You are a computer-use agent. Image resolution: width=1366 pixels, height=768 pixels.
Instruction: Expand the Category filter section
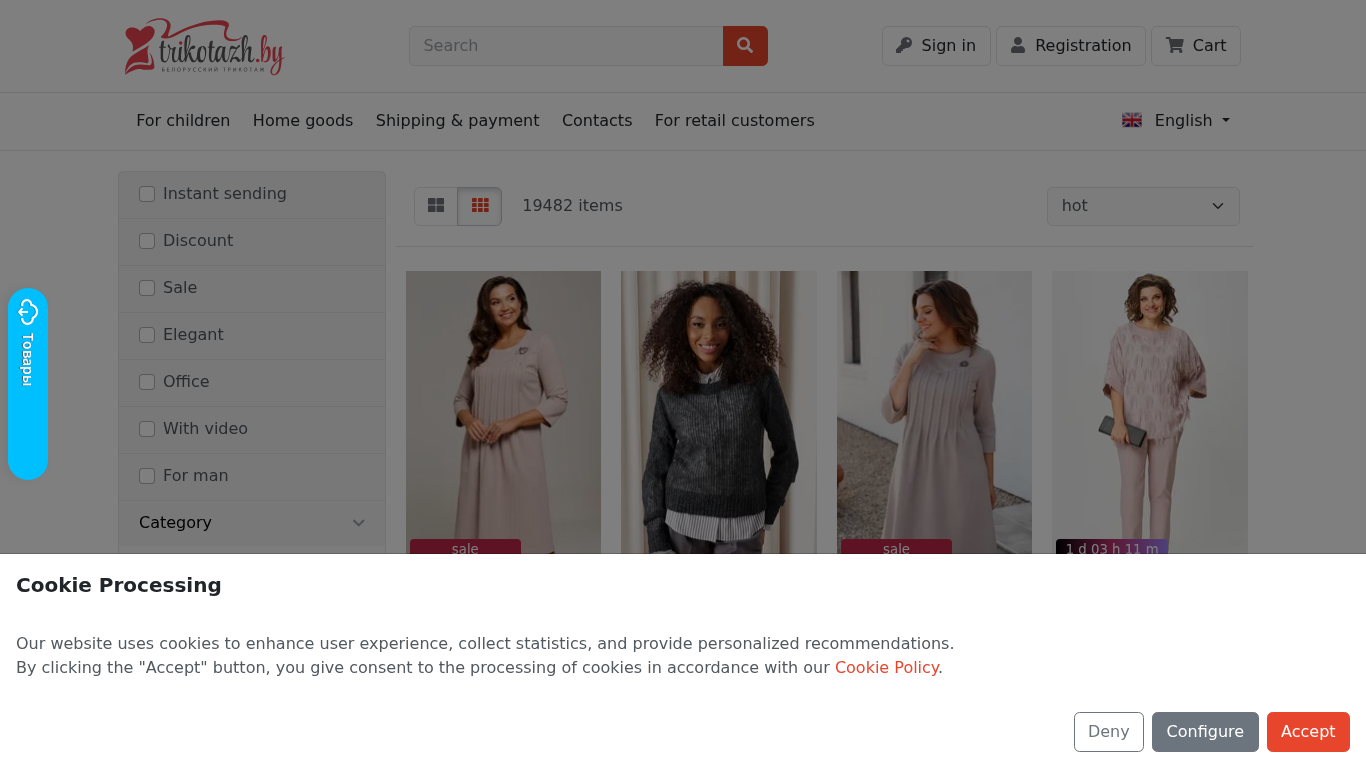[252, 523]
